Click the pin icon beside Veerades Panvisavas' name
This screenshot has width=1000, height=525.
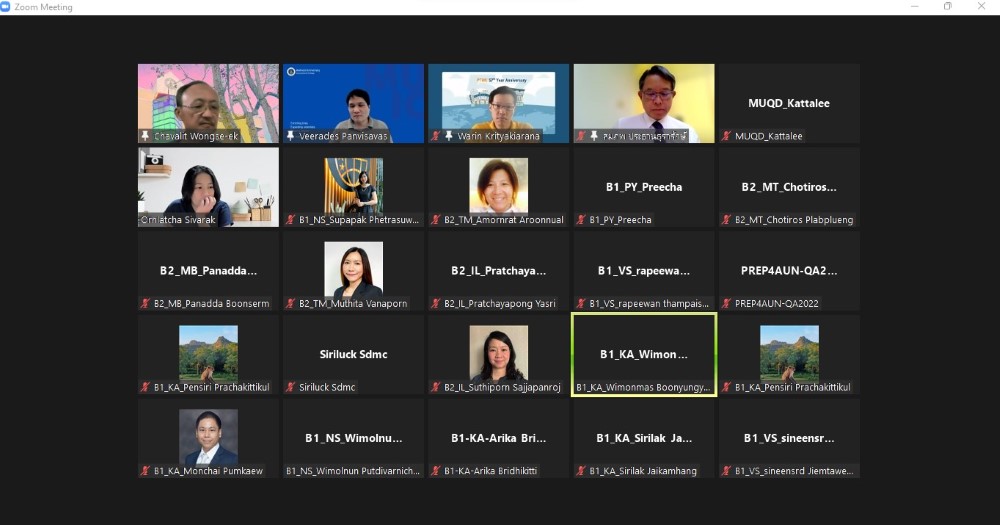(x=290, y=136)
